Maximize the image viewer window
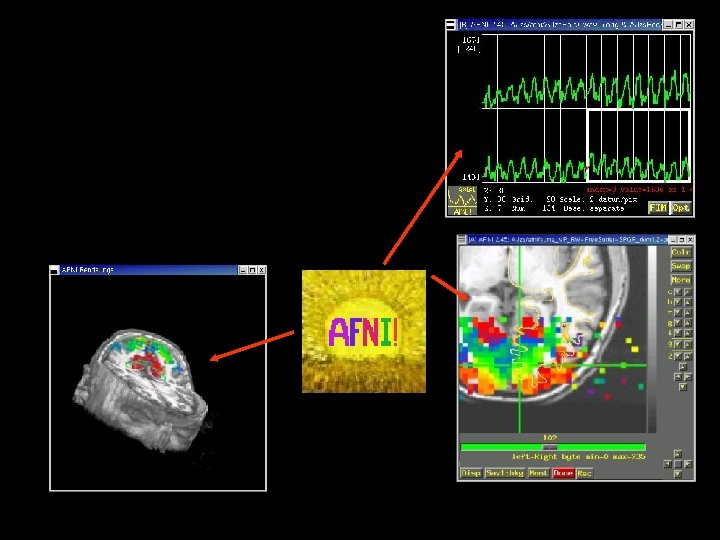This screenshot has width=720, height=540. pyautogui.click(x=682, y=240)
